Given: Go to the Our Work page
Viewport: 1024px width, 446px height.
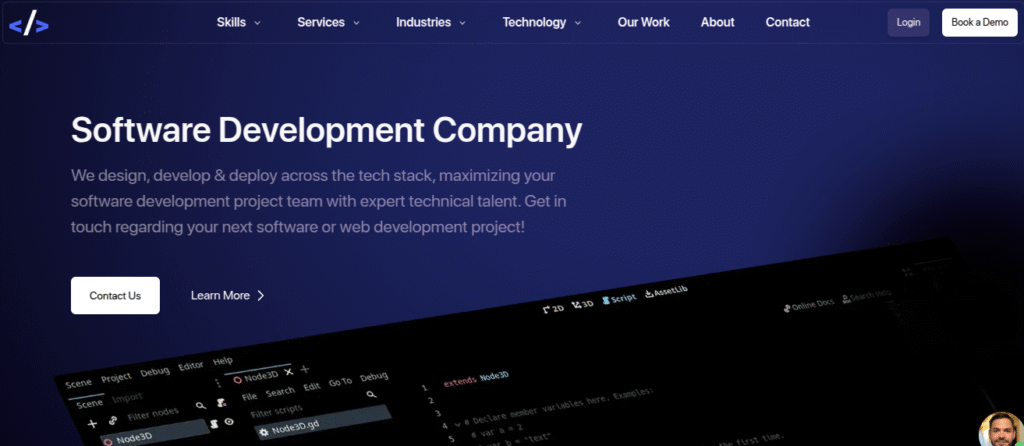Looking at the screenshot, I should (643, 22).
